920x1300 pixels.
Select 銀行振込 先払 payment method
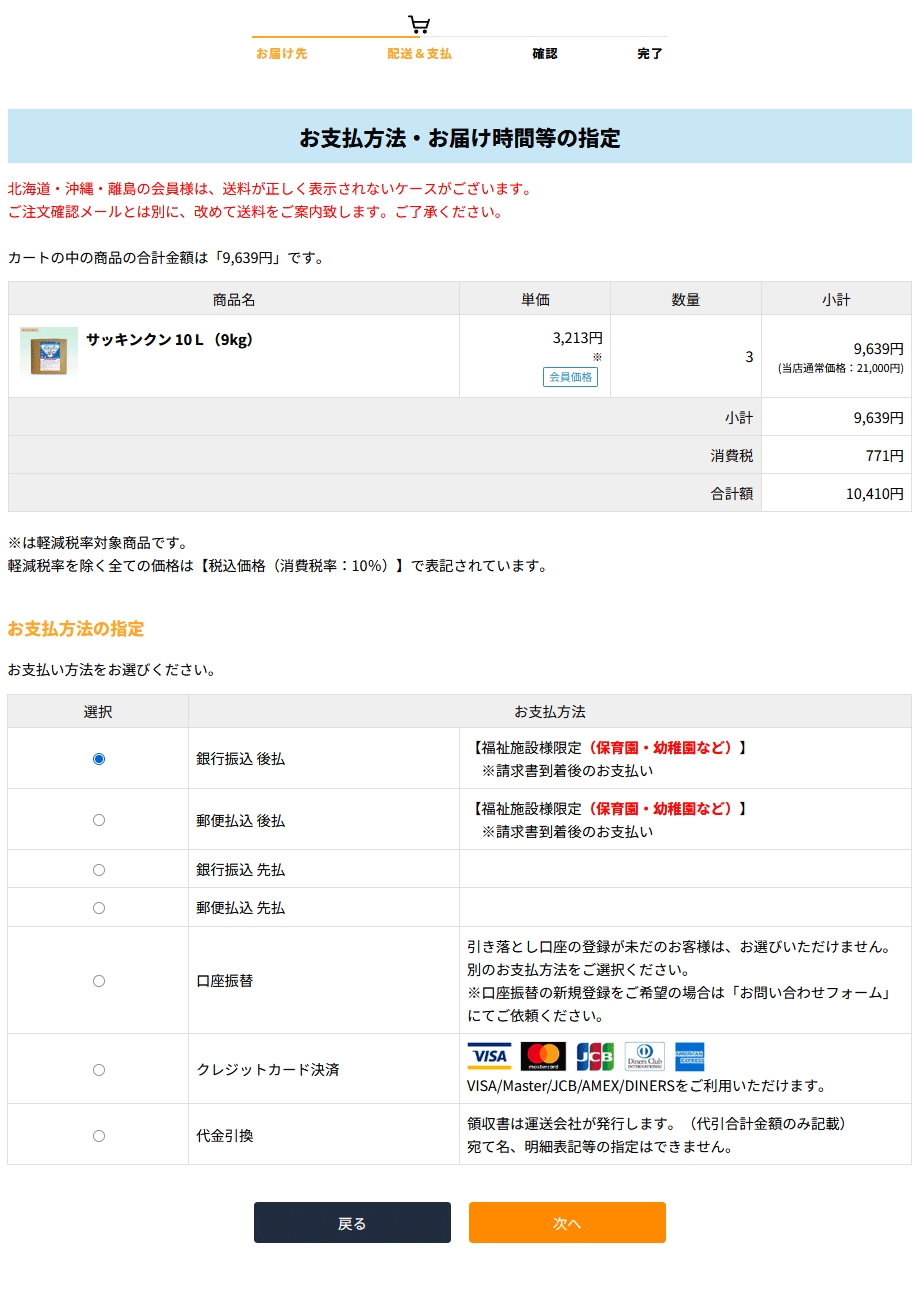click(x=98, y=869)
